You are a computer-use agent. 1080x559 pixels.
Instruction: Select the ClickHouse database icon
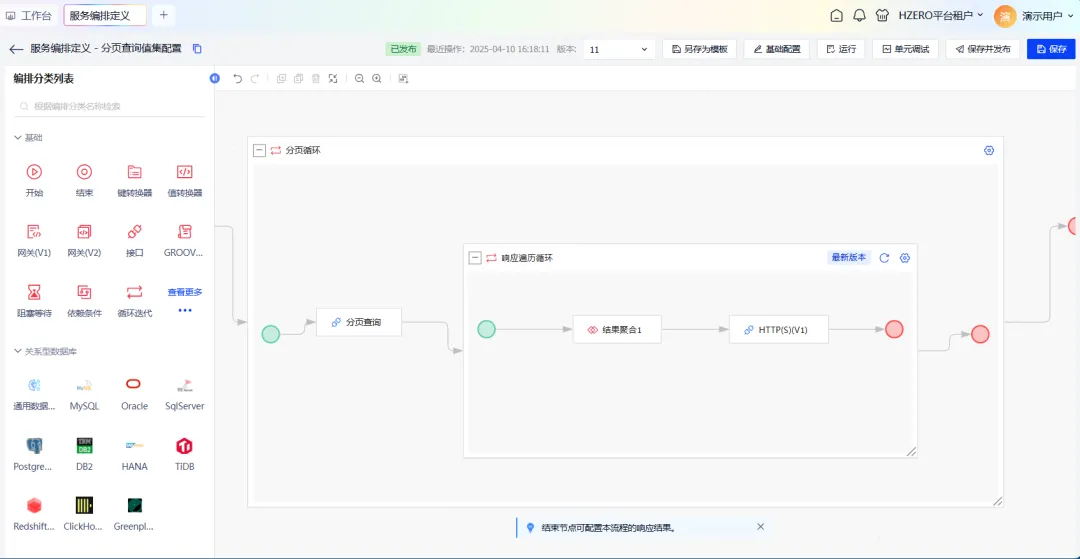(x=84, y=505)
